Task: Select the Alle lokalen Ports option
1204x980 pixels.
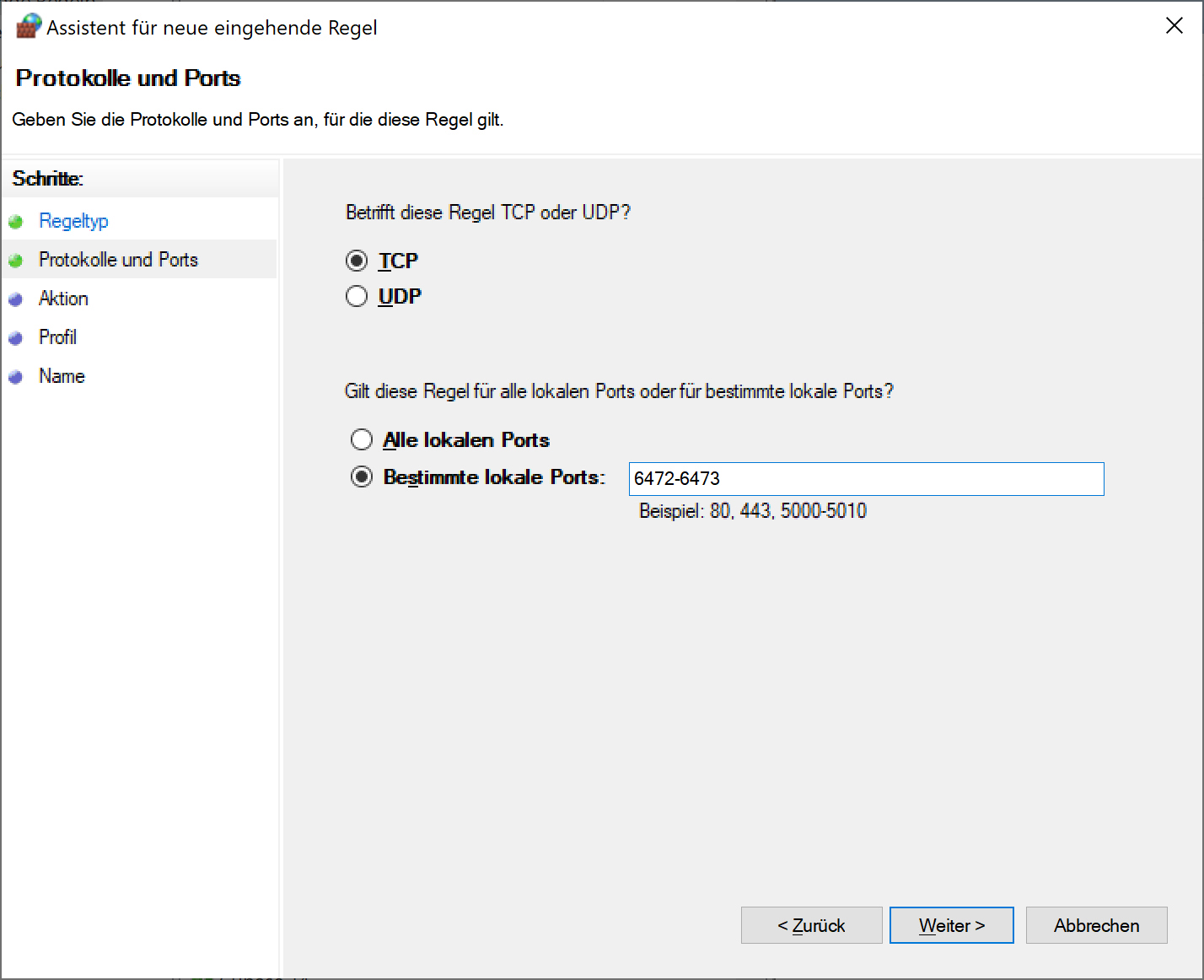Action: coord(362,439)
